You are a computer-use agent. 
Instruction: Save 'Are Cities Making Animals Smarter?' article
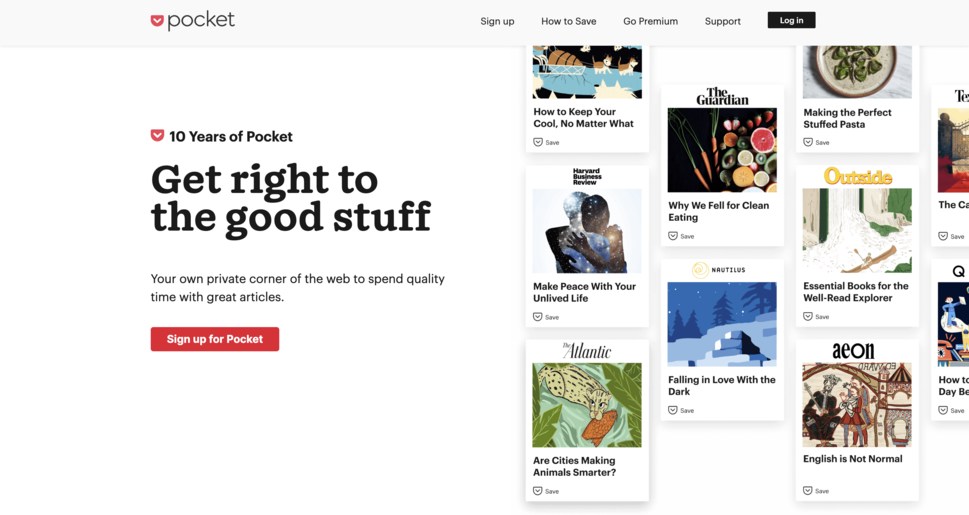(546, 491)
